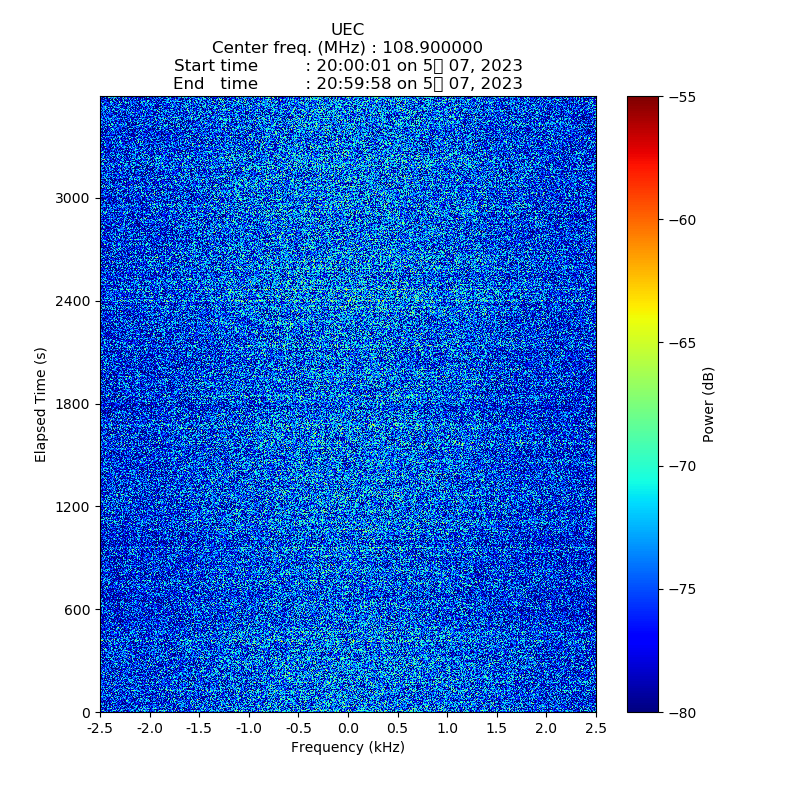Click the 0 y-axis tick label

(86, 713)
